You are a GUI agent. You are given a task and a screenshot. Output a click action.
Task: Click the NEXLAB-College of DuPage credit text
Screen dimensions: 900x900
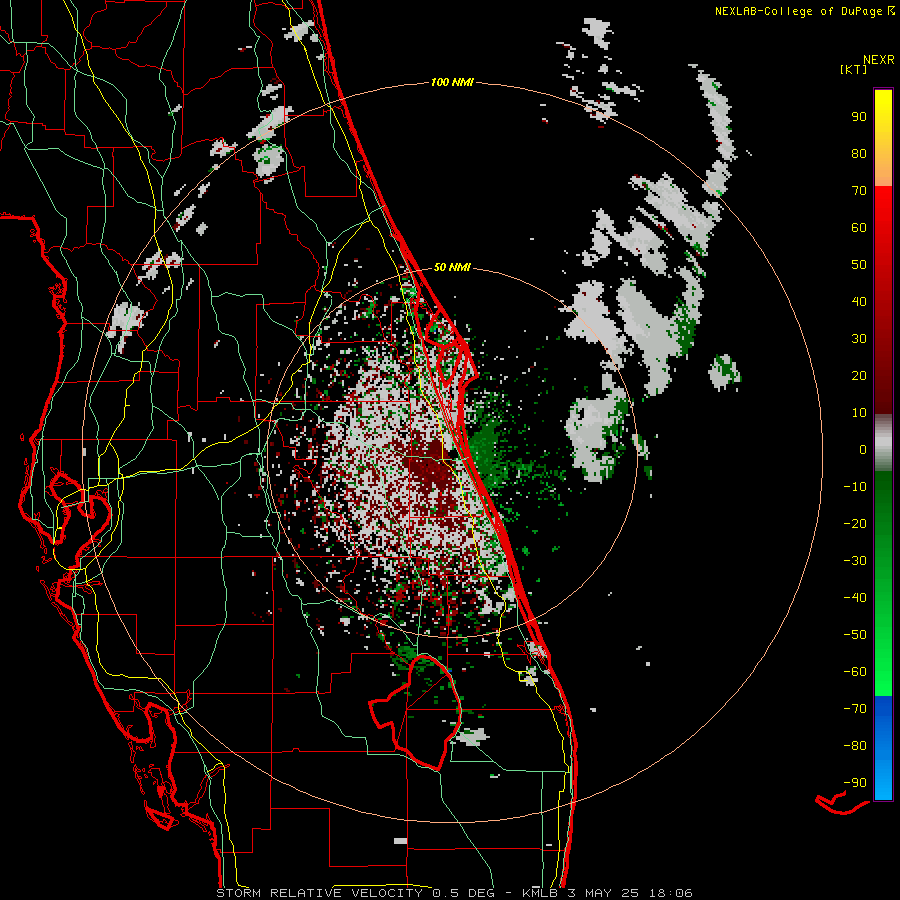point(798,11)
